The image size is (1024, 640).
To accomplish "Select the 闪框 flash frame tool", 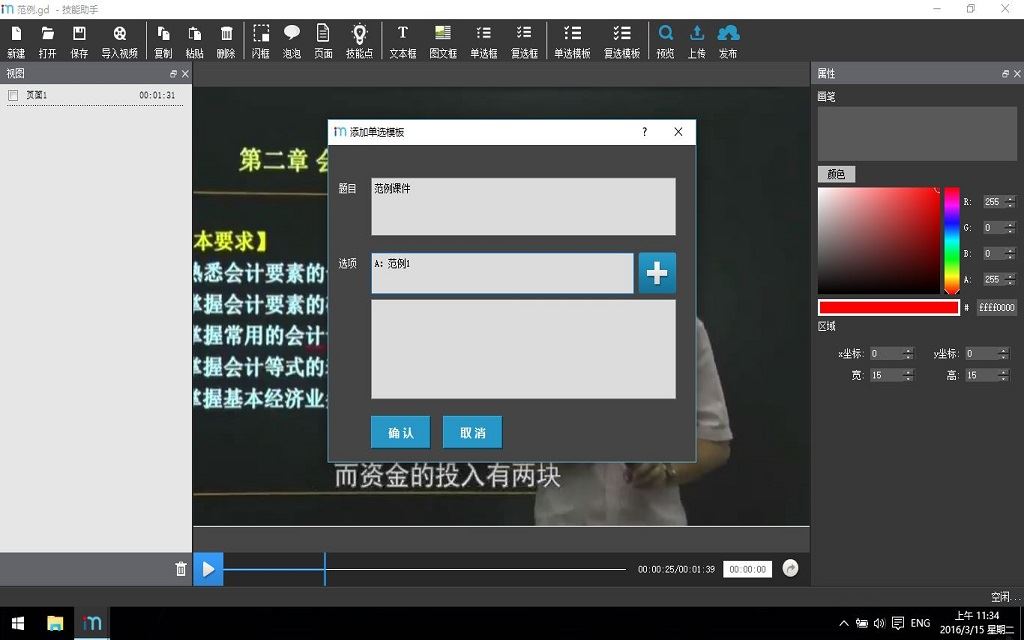I will [261, 41].
